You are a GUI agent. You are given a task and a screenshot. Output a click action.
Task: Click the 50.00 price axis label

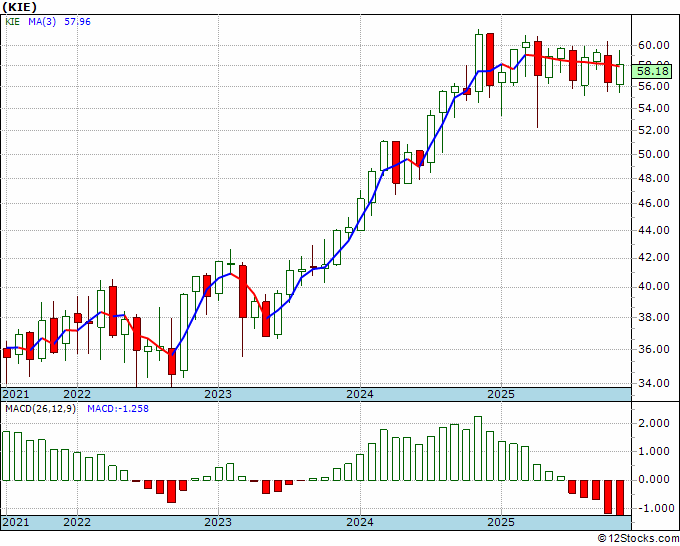tap(653, 154)
